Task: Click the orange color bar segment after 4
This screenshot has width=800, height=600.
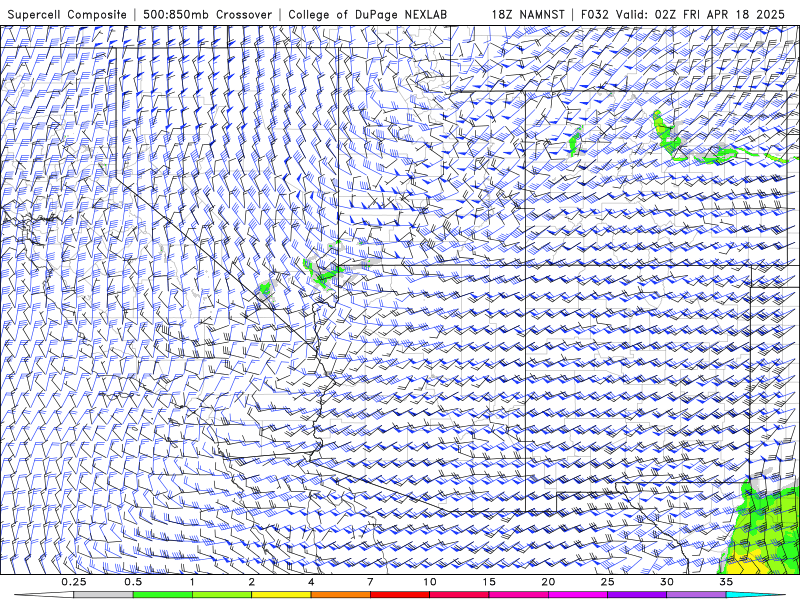Action: point(340,595)
